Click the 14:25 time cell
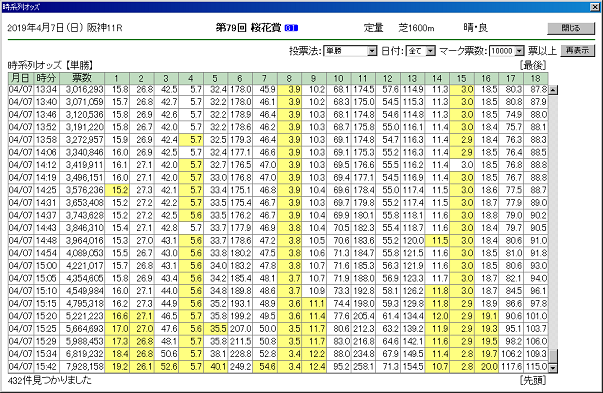Viewport: 603px width, 393px height. [46, 190]
